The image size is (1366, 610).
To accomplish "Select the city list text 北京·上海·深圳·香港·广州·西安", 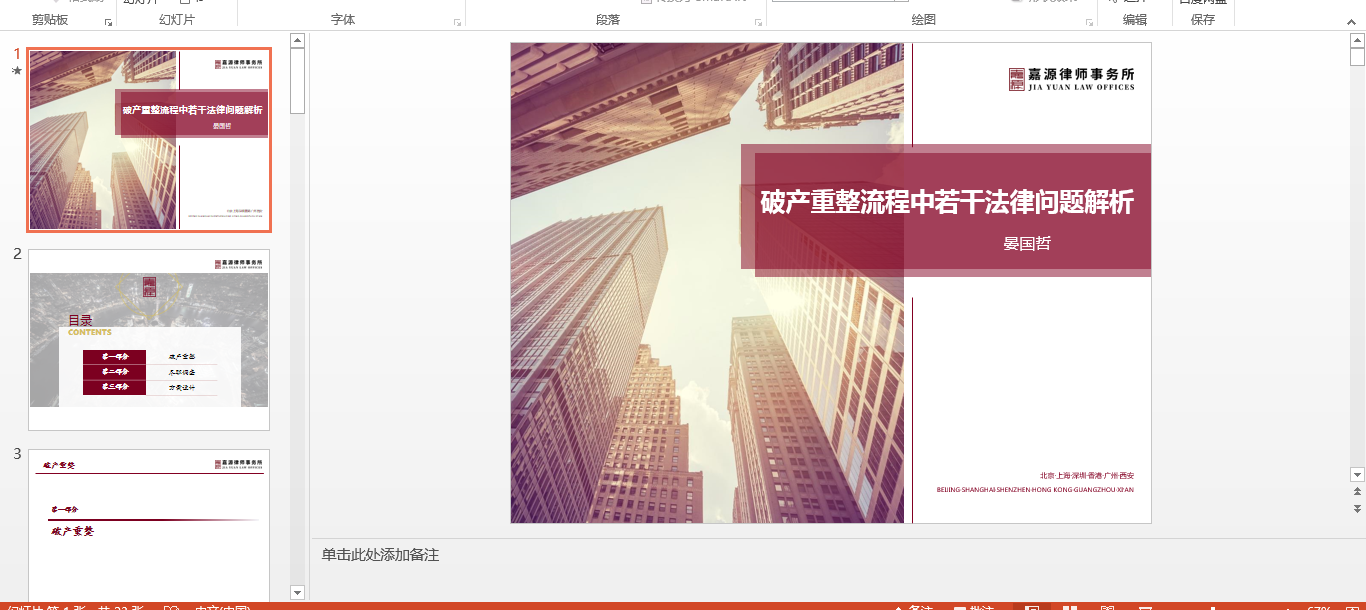I will pyautogui.click(x=1087, y=475).
